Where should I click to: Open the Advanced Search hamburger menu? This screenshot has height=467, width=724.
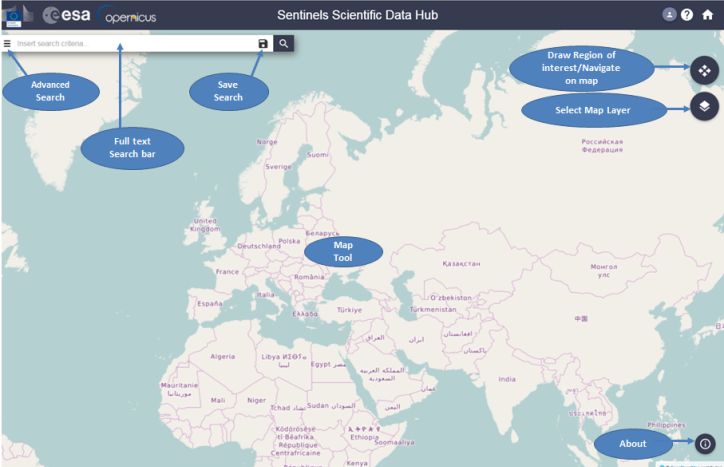coord(7,43)
